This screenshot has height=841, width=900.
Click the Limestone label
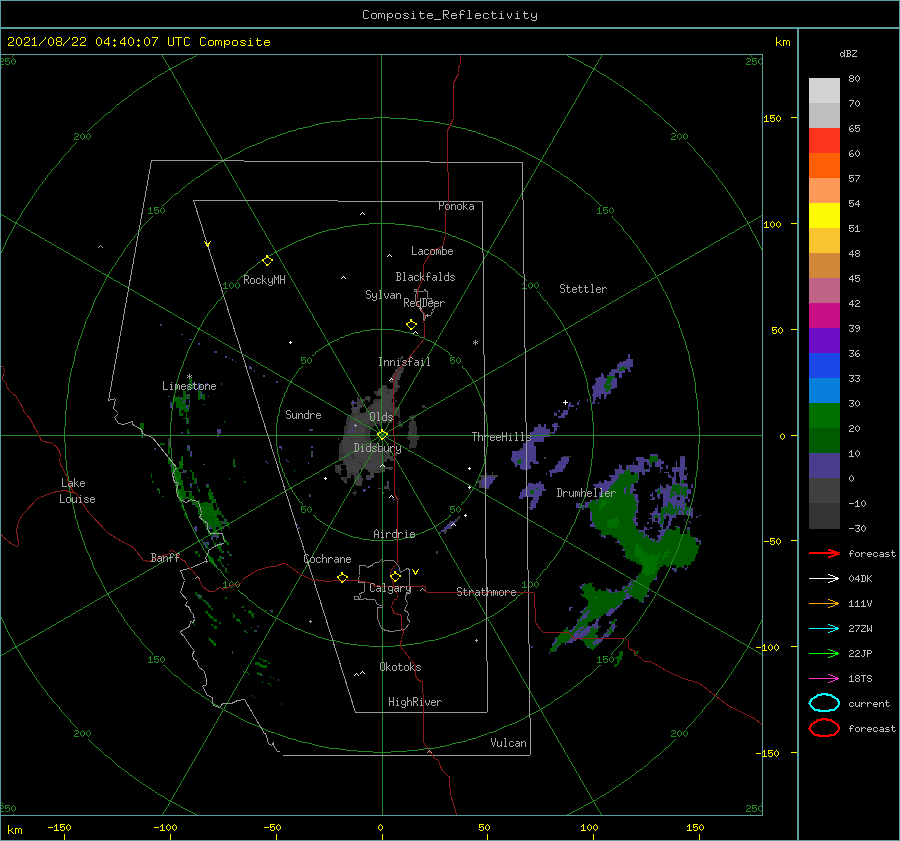[189, 386]
